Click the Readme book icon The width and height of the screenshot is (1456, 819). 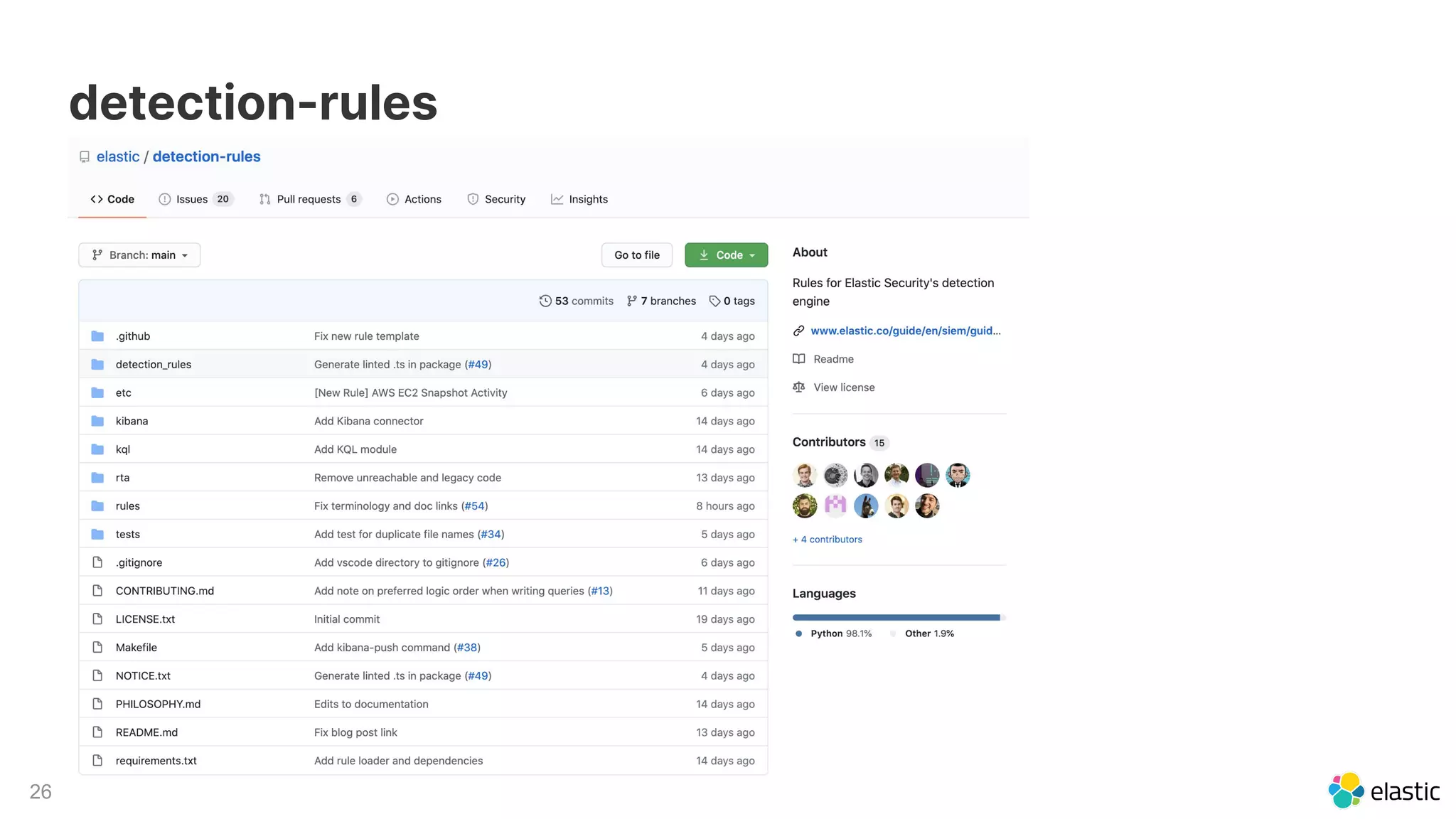tap(799, 359)
